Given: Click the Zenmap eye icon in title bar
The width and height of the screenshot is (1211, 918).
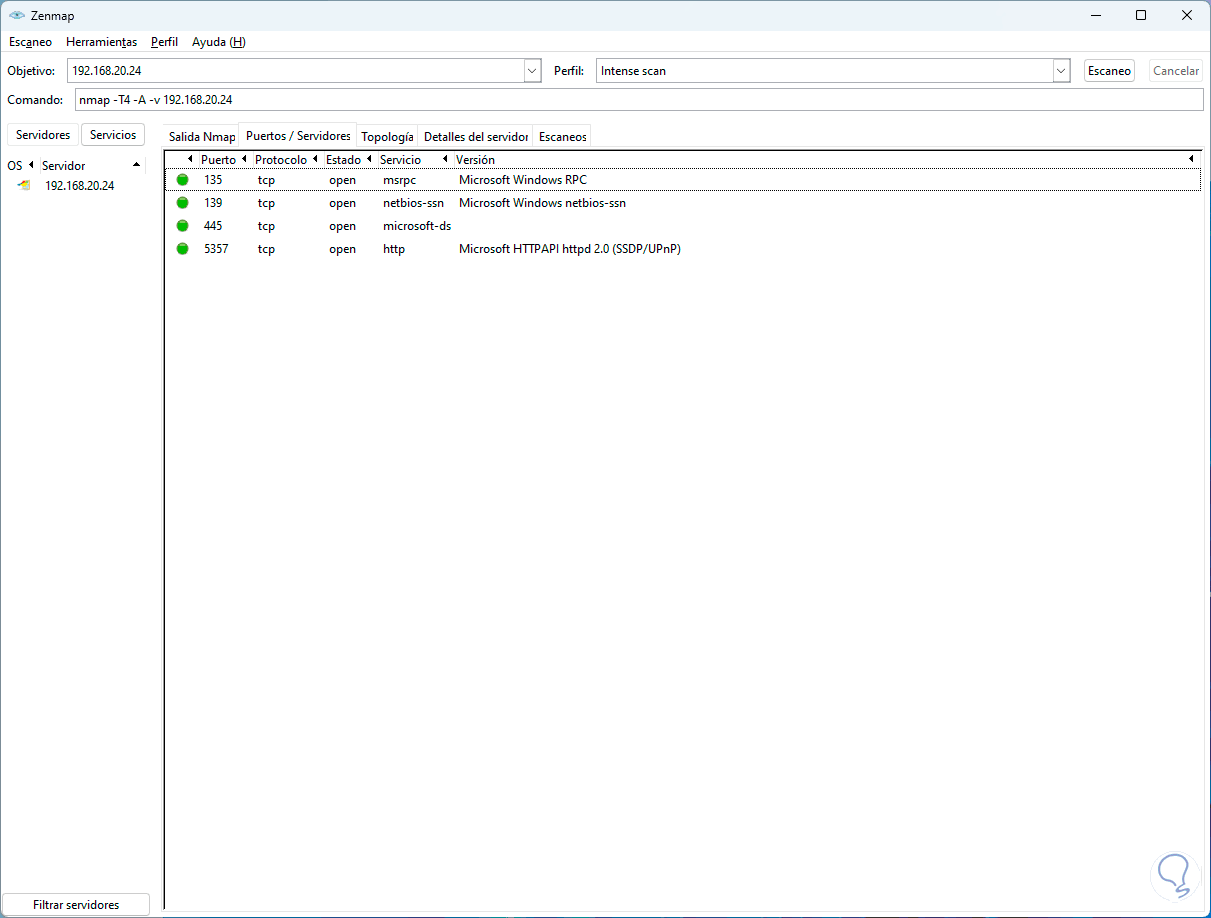Looking at the screenshot, I should click(x=16, y=15).
